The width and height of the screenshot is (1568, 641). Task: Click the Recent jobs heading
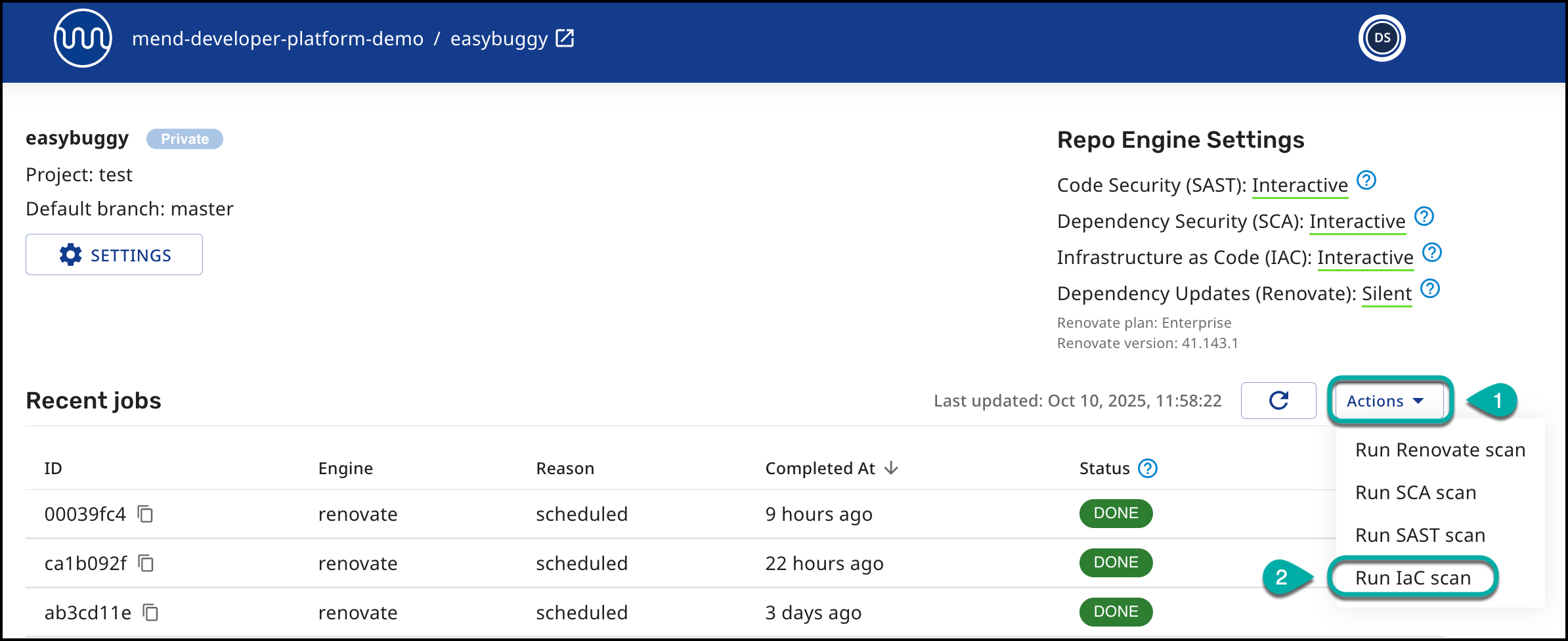(x=93, y=401)
